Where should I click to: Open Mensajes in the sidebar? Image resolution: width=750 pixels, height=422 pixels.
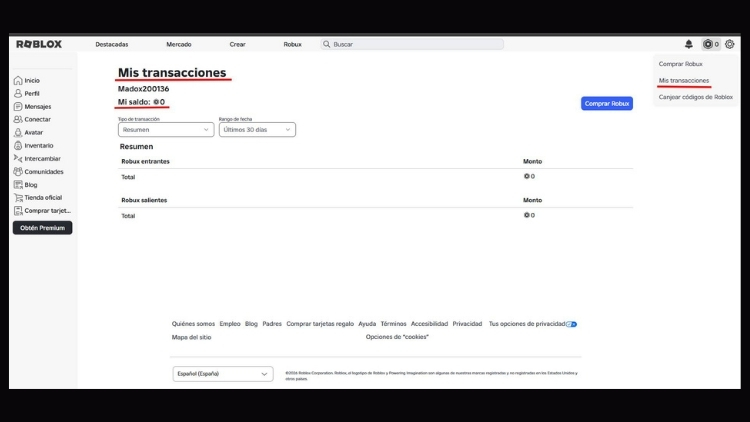(x=37, y=106)
